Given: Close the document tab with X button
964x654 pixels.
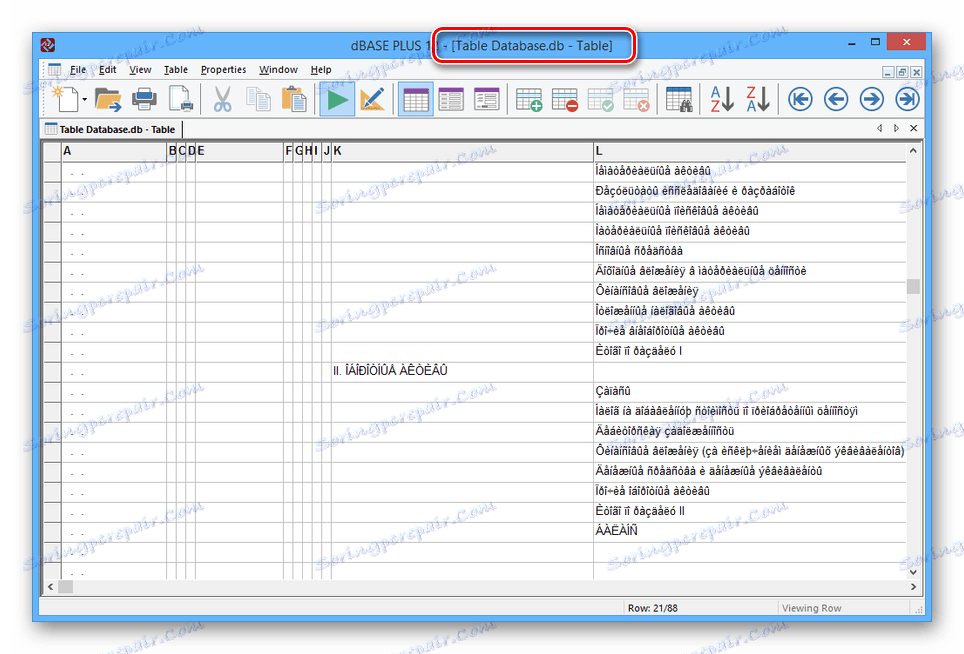Looking at the screenshot, I should pyautogui.click(x=914, y=128).
